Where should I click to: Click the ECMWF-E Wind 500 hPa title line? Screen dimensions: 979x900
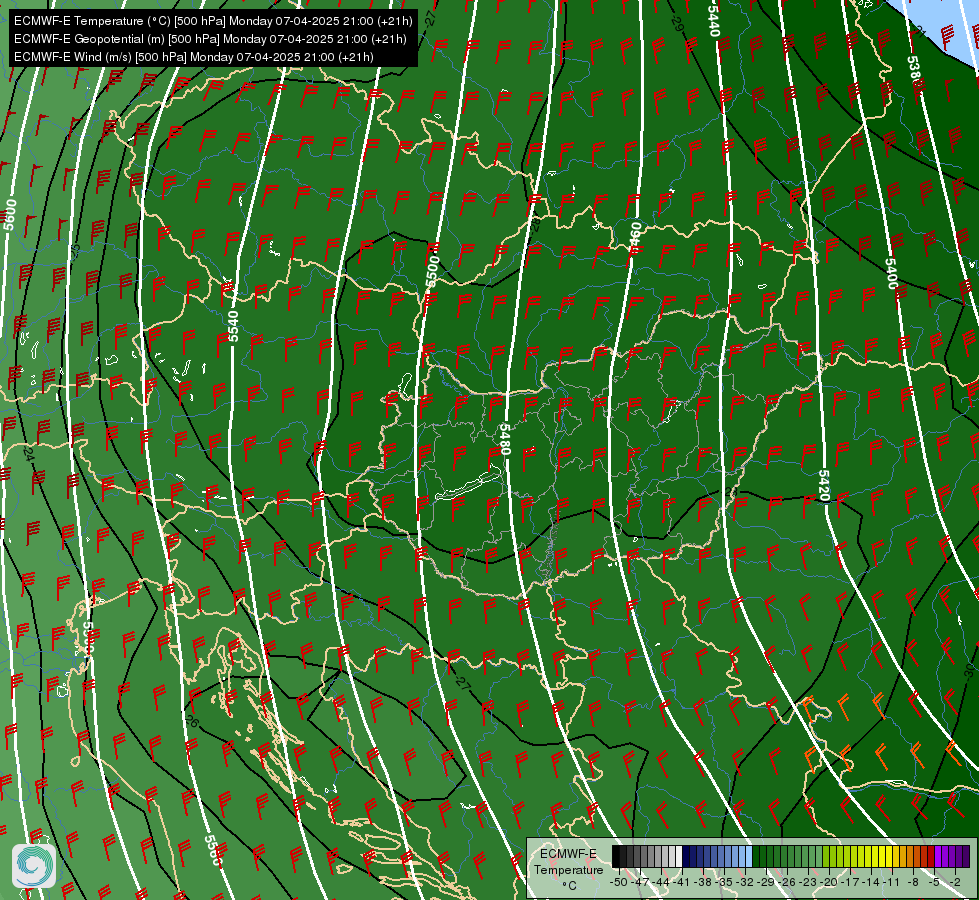(194, 57)
